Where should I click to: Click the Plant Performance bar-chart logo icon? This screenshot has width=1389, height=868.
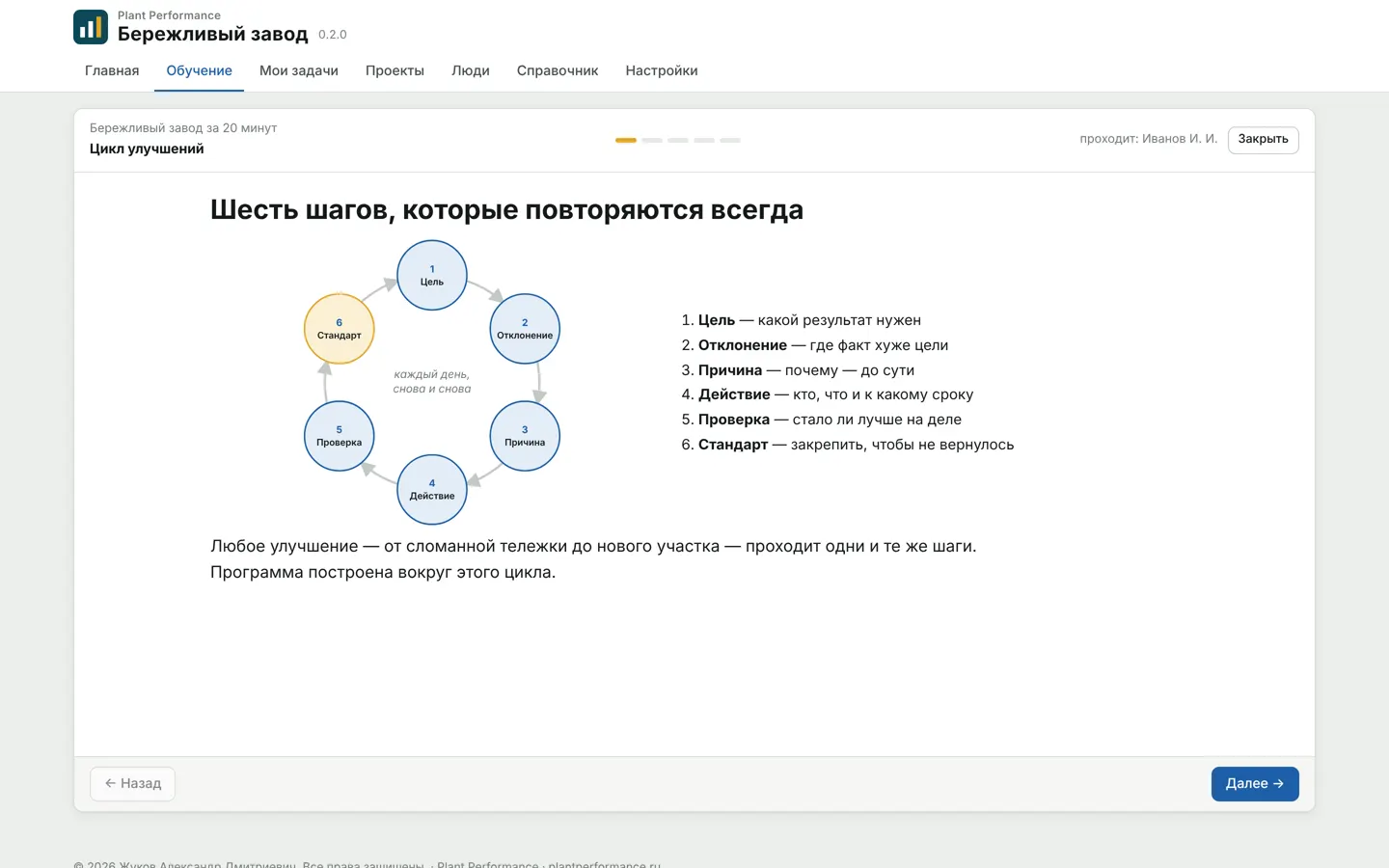[91, 27]
